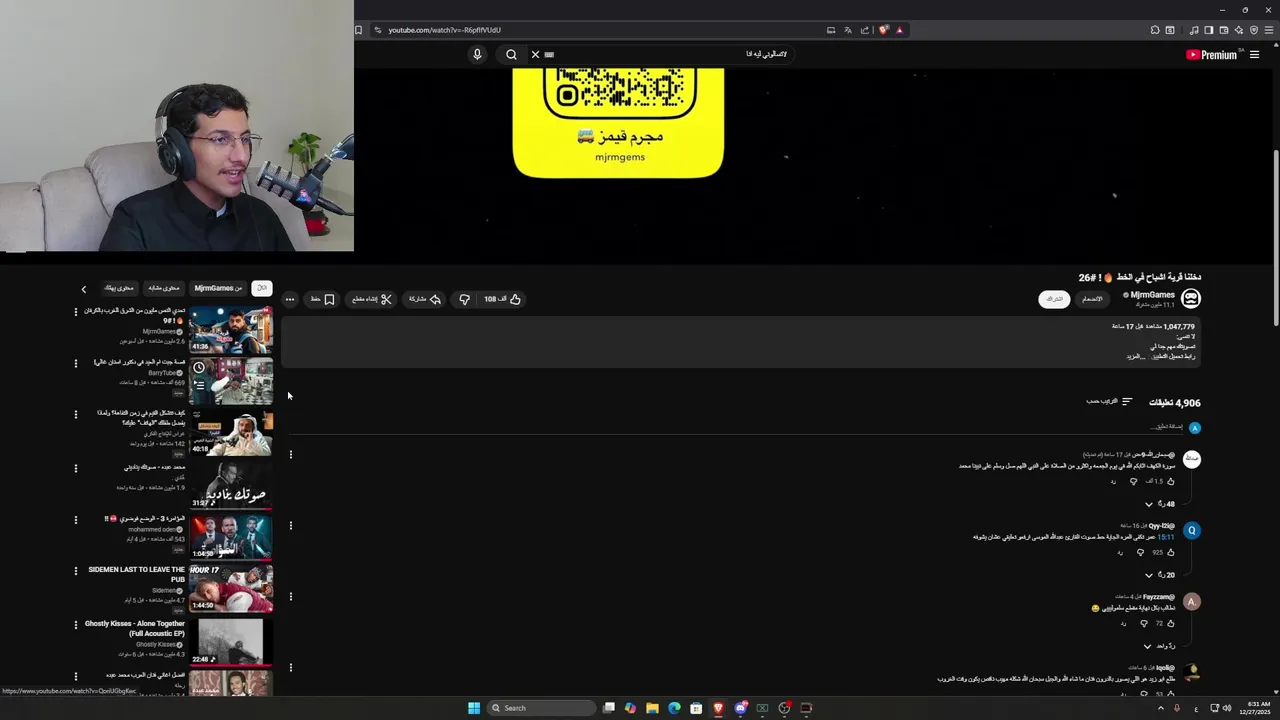Open the YouTube hamburger guide menu
The image size is (1280, 720).
(1254, 55)
